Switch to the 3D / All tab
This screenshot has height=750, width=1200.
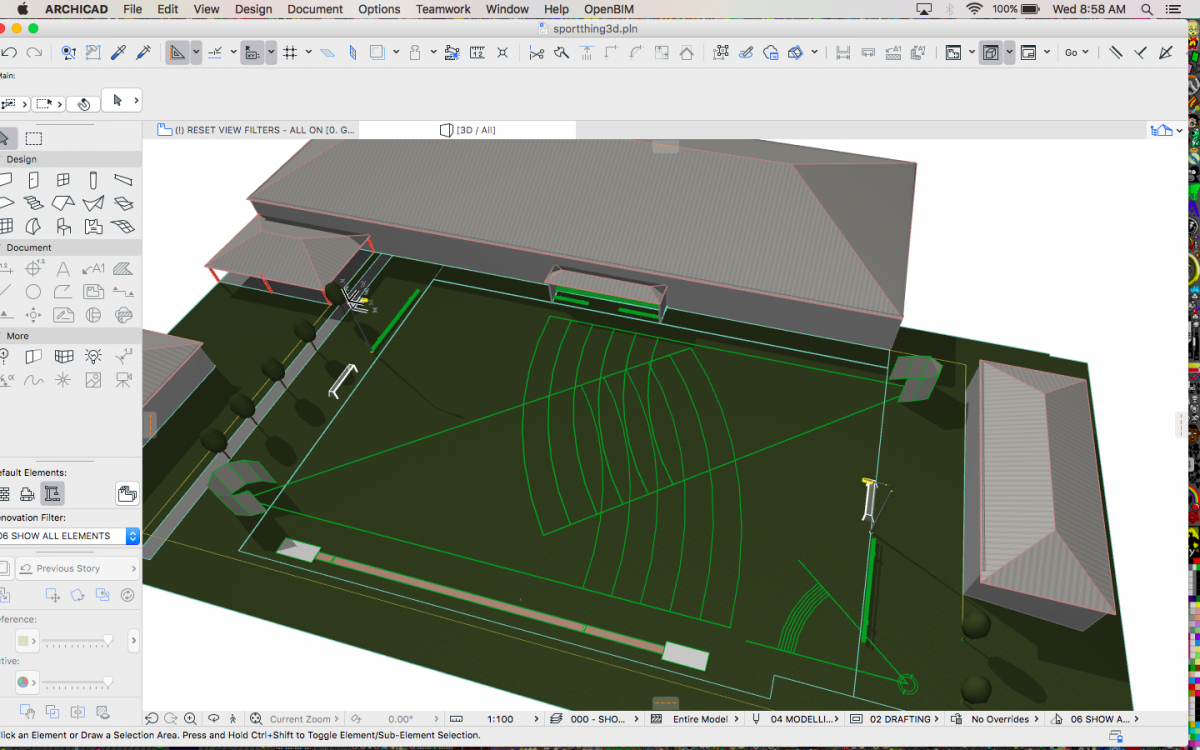(x=468, y=130)
